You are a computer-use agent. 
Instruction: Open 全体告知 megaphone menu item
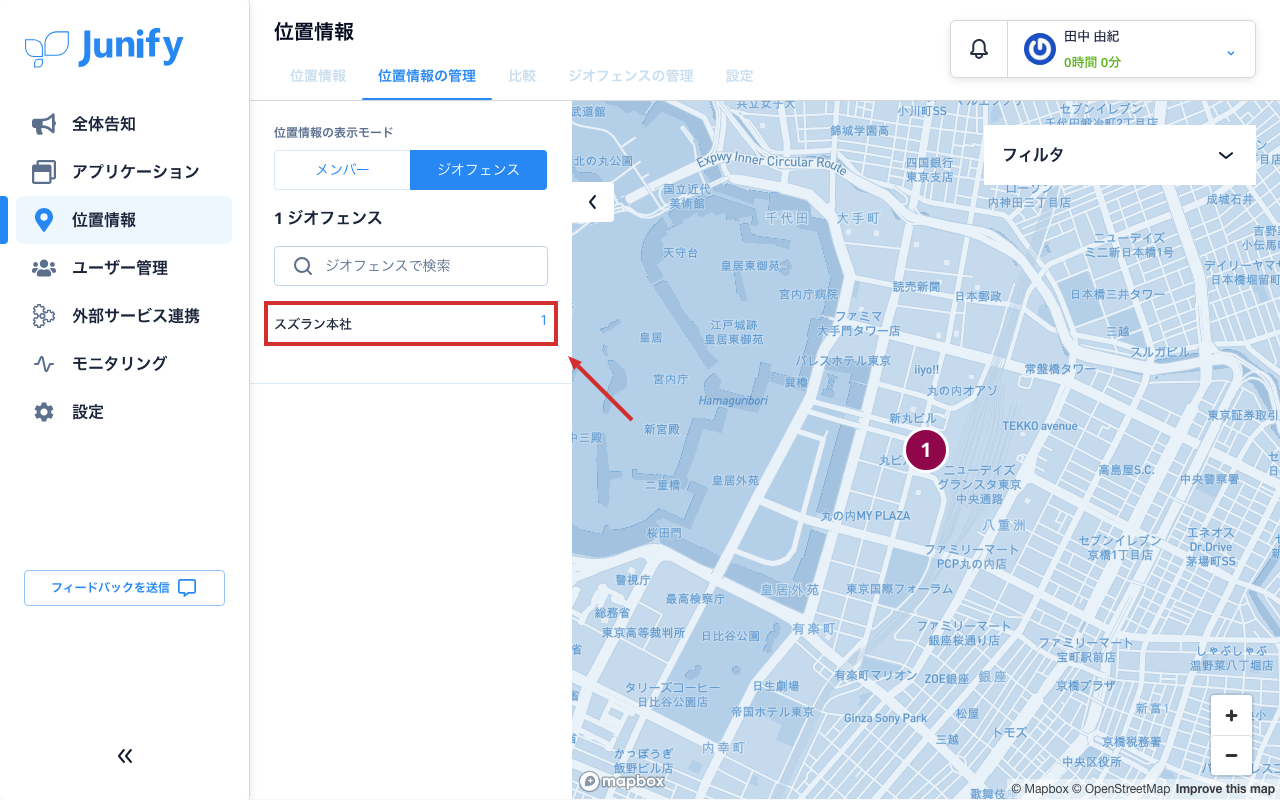124,124
